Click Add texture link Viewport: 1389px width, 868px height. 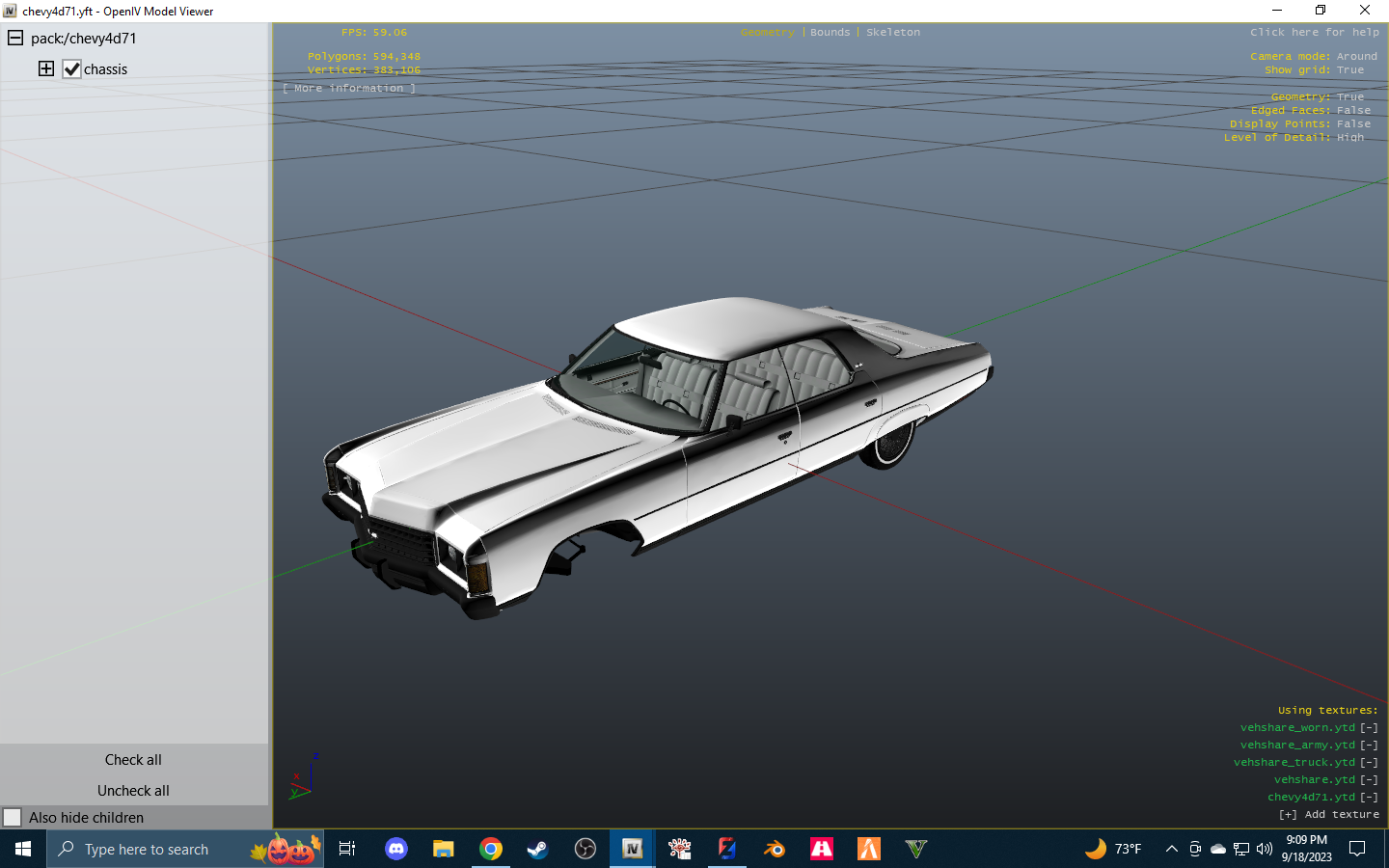click(x=1329, y=815)
